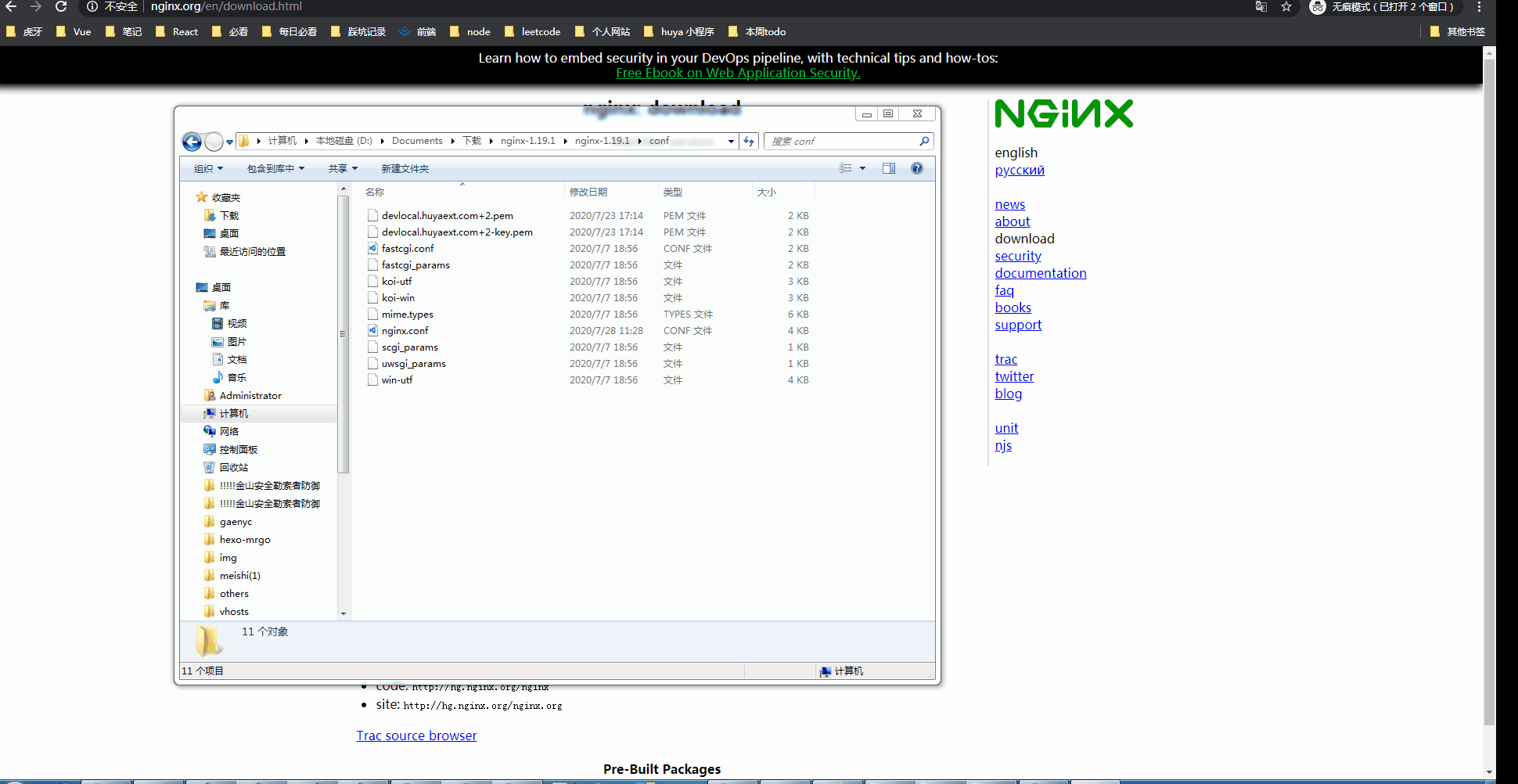Open the 组织 dropdown menu
Viewport: 1518px width, 784px height.
pyautogui.click(x=207, y=167)
